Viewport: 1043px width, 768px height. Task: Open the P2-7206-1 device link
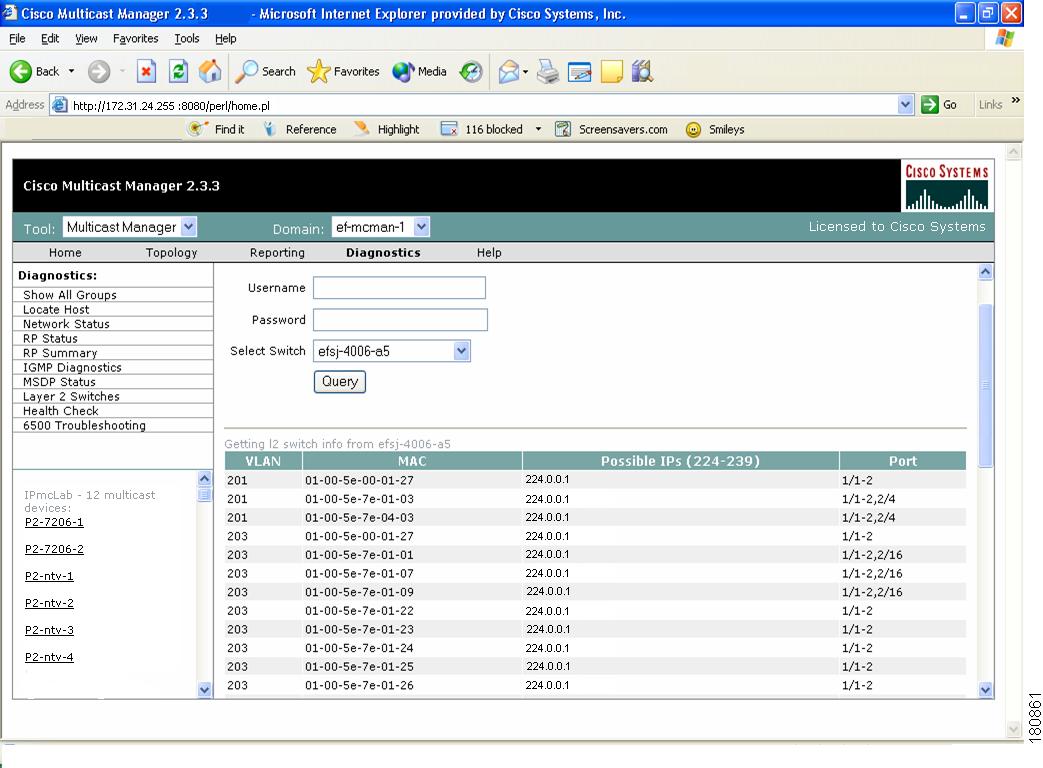[55, 522]
